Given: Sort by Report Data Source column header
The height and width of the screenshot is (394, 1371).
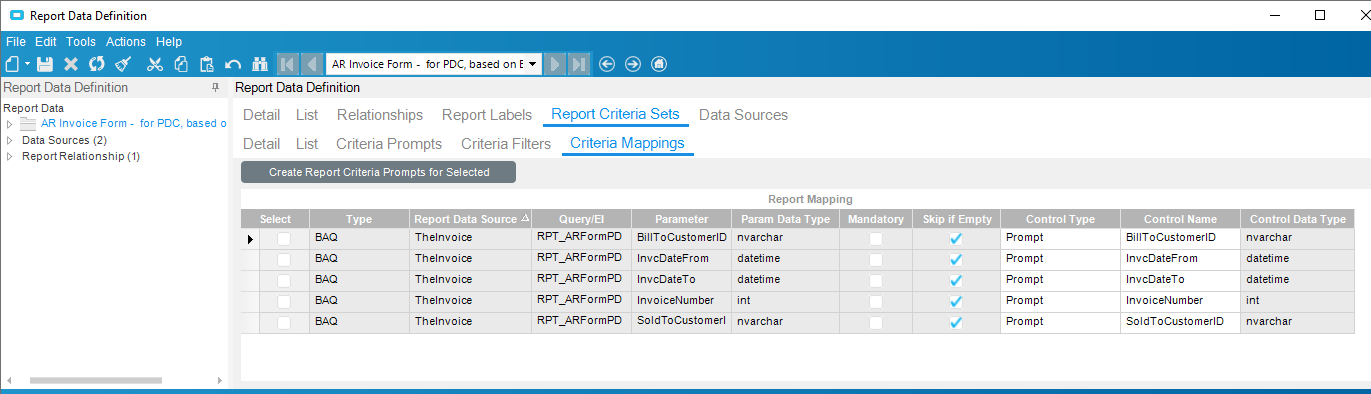Looking at the screenshot, I should (470, 219).
